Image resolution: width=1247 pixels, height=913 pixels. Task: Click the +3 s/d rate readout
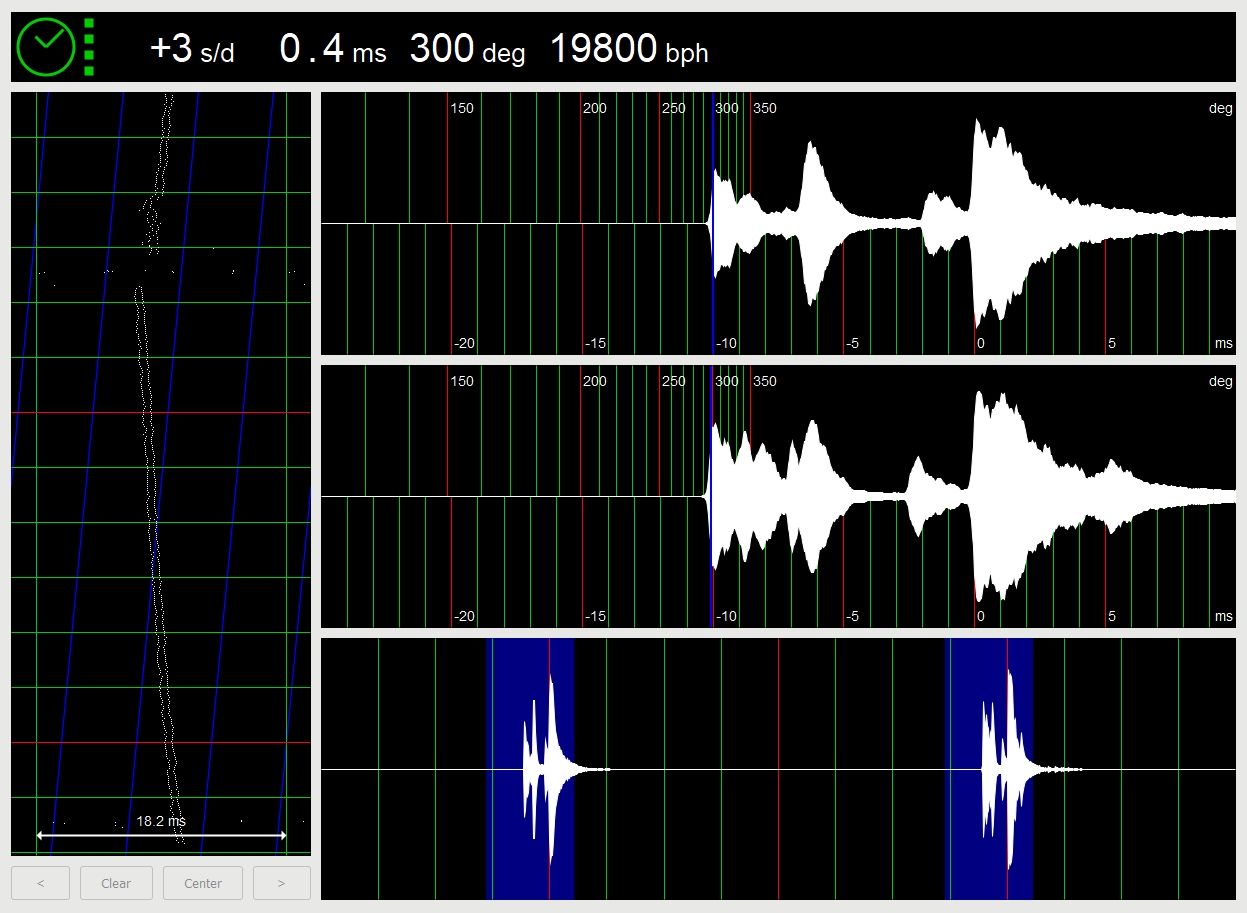(x=191, y=49)
